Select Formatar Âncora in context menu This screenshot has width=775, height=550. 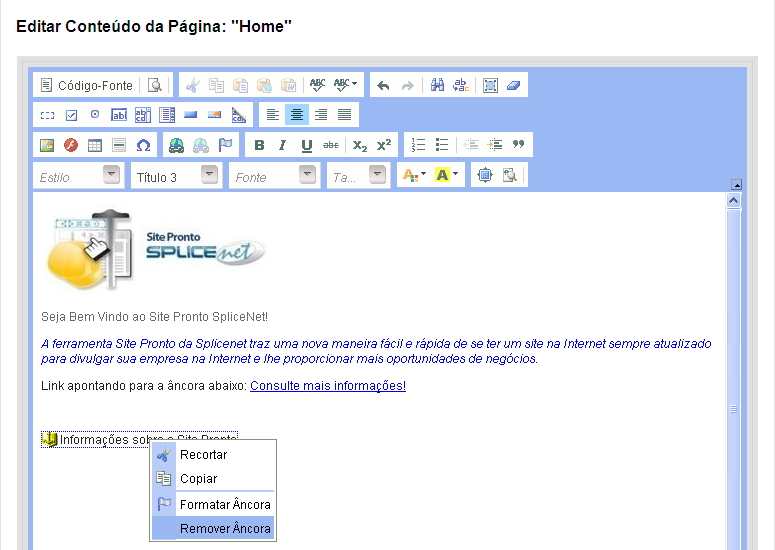click(x=225, y=504)
